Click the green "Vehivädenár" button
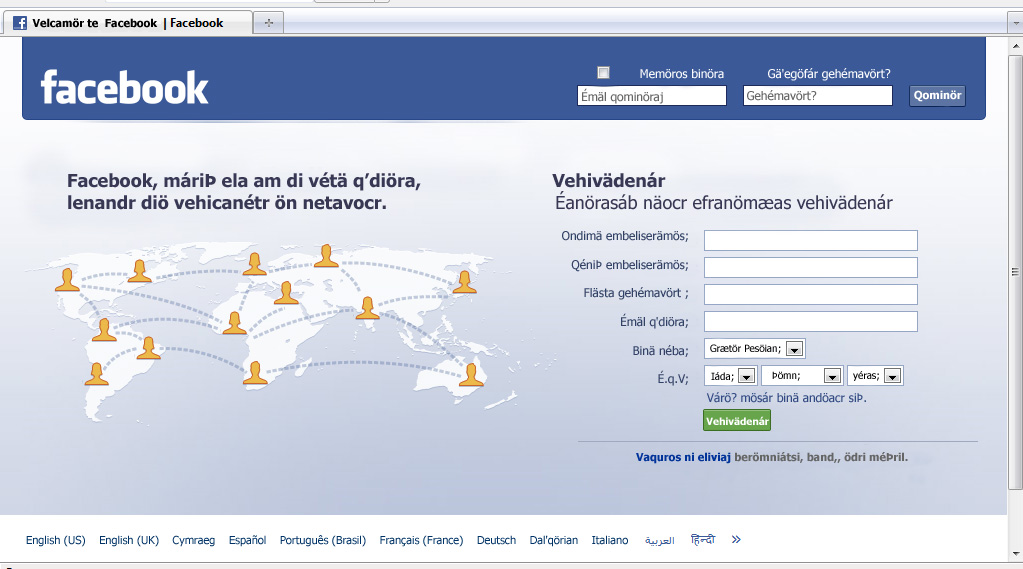The image size is (1023, 569). (x=737, y=421)
